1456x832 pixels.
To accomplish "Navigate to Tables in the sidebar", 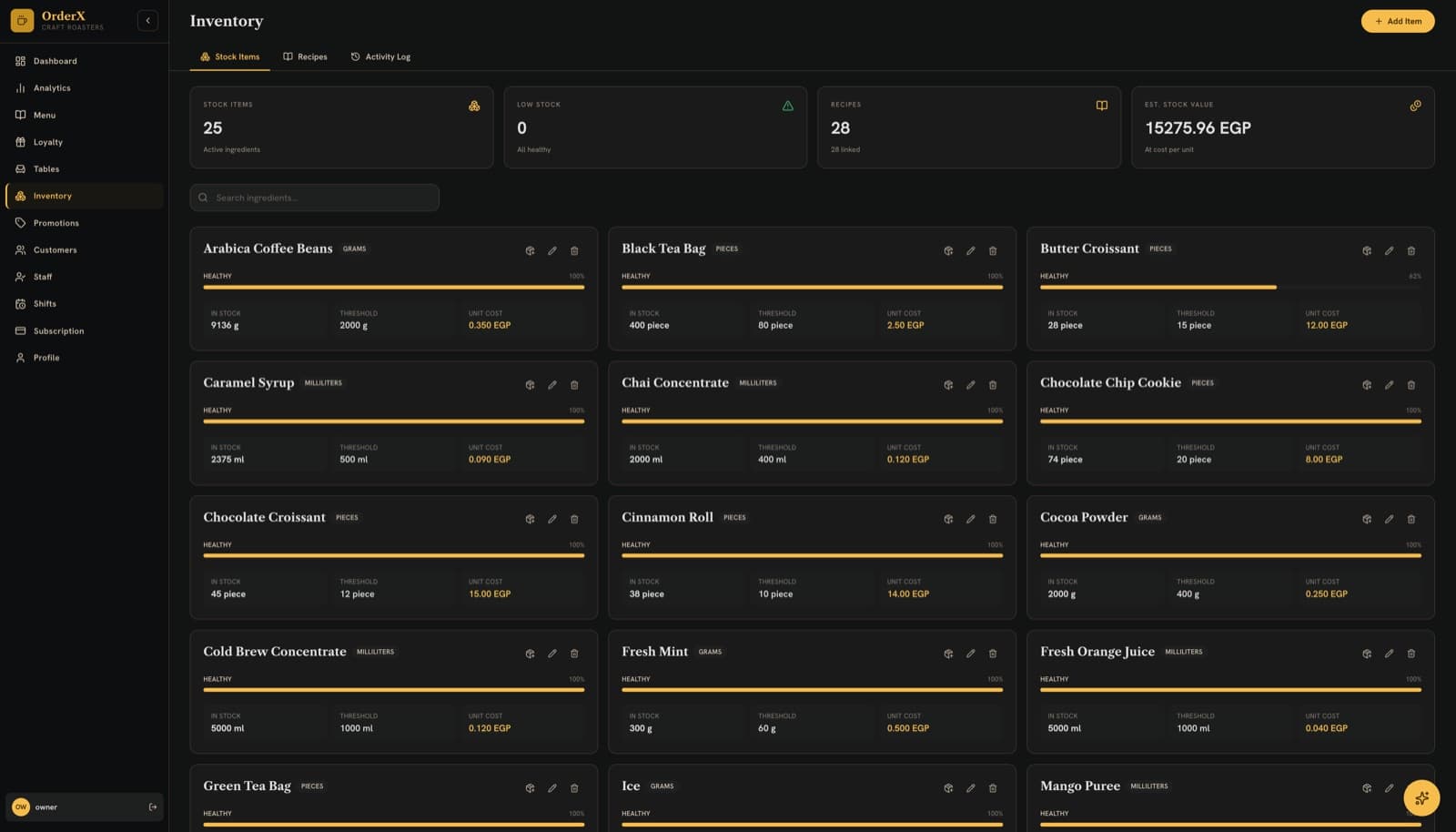I will tap(84, 169).
